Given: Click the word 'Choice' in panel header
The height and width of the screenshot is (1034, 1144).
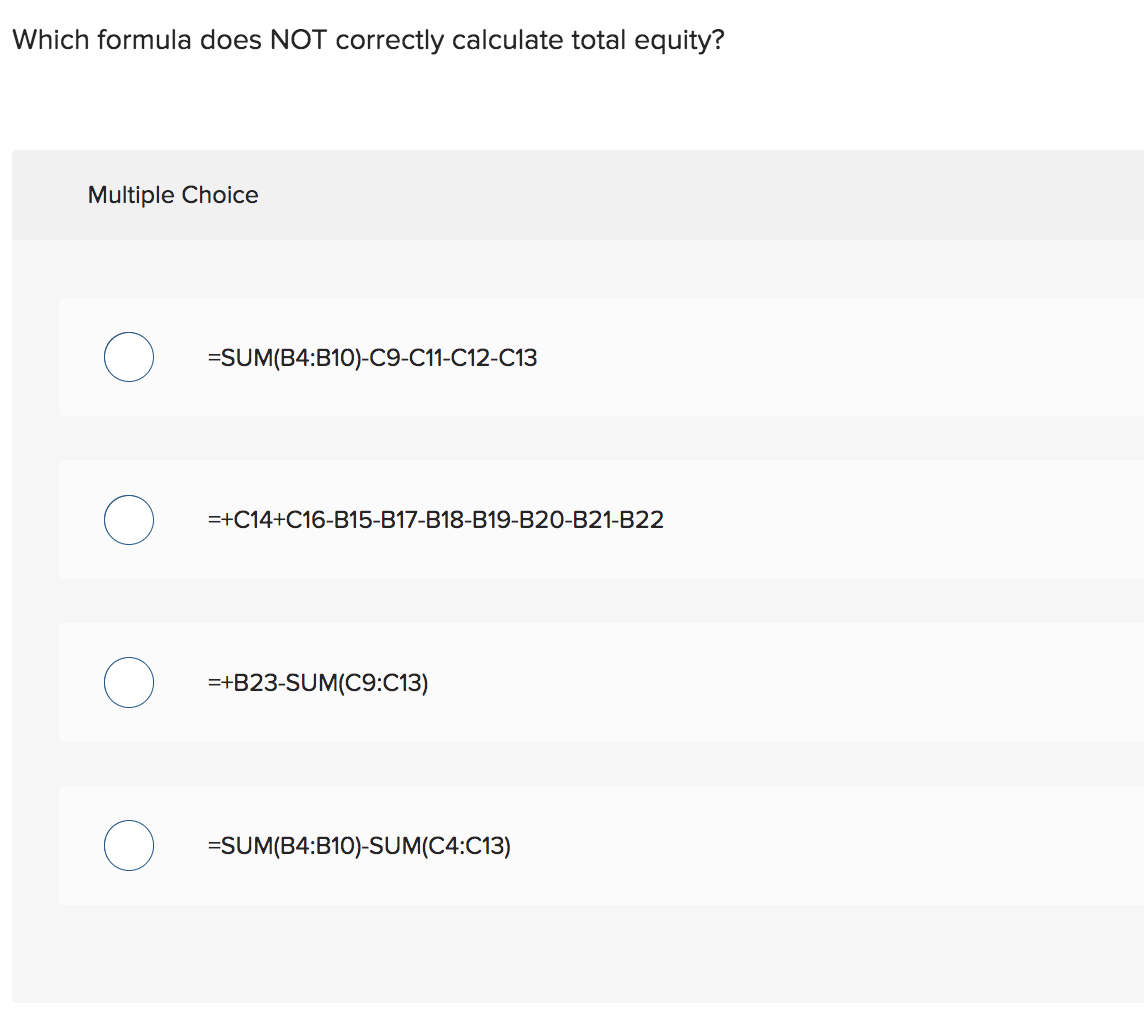Looking at the screenshot, I should click(x=220, y=195).
